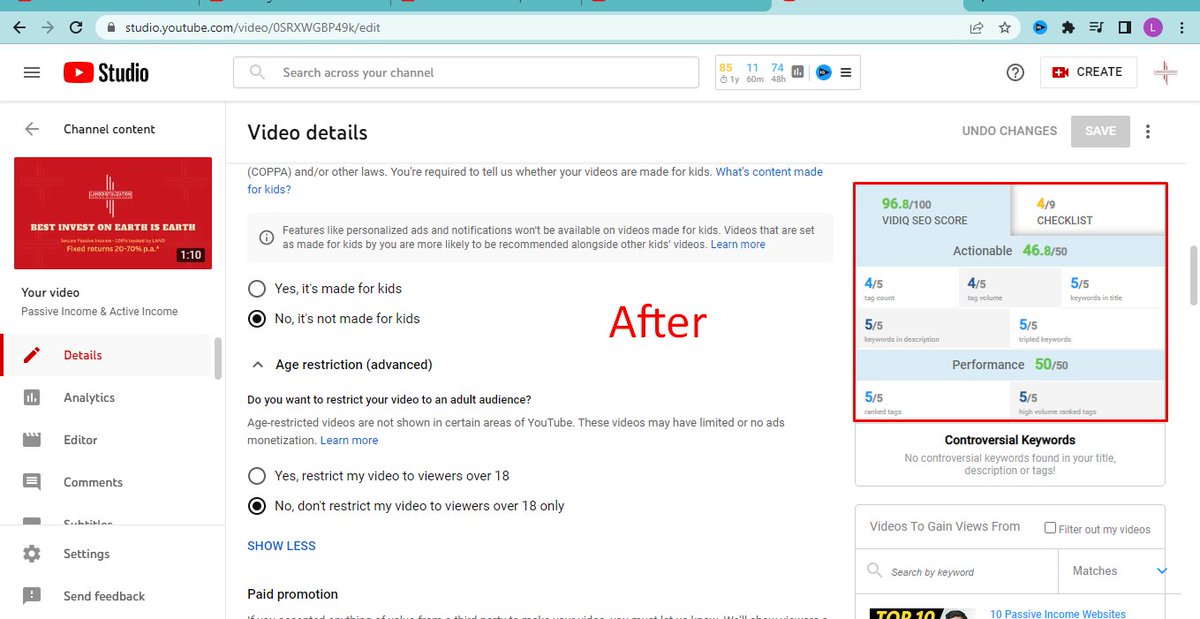Open Analytics in the sidebar
This screenshot has height=619, width=1200.
click(x=108, y=397)
